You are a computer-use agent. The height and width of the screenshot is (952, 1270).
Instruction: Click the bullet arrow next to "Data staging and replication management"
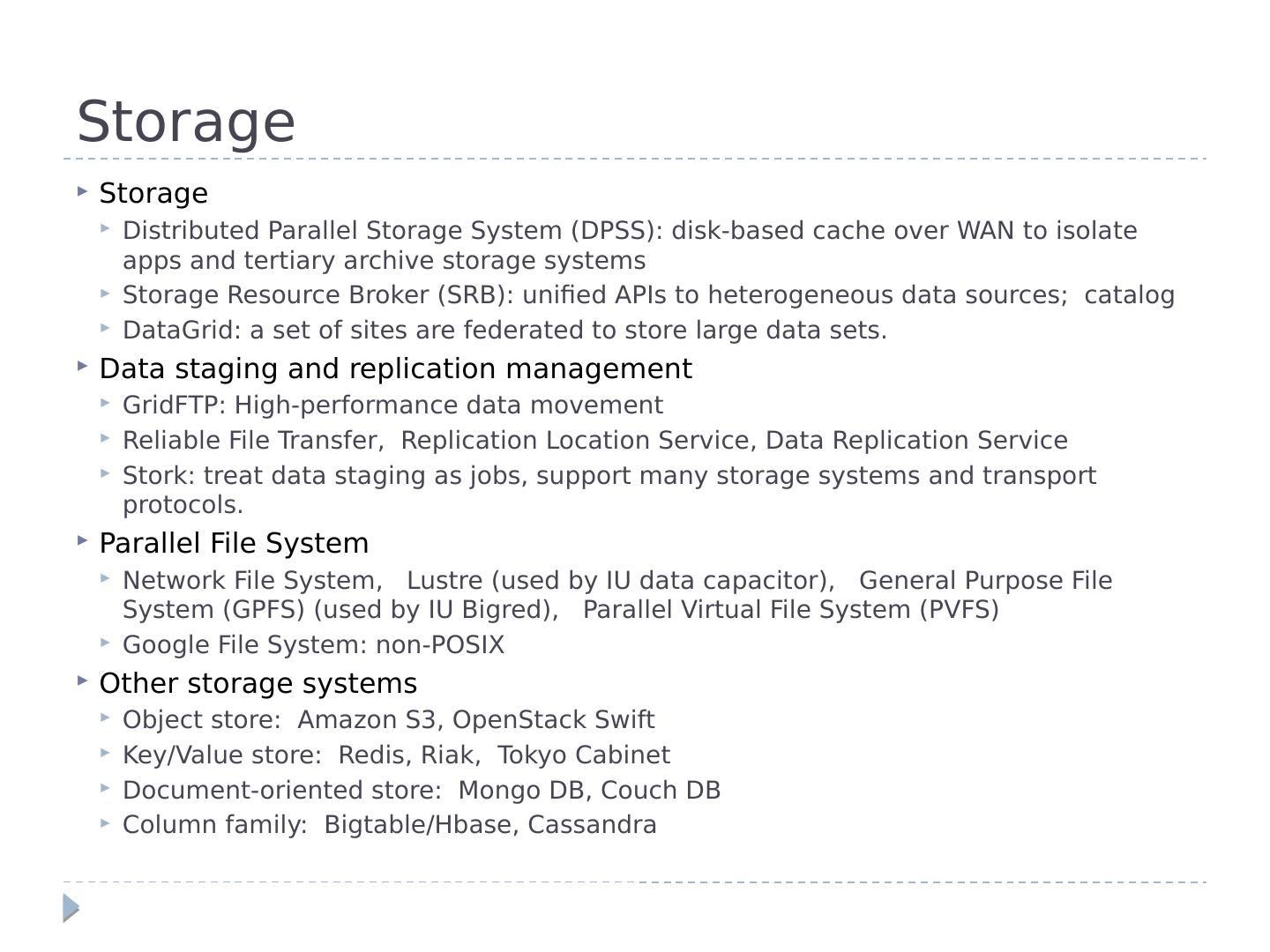click(x=82, y=365)
